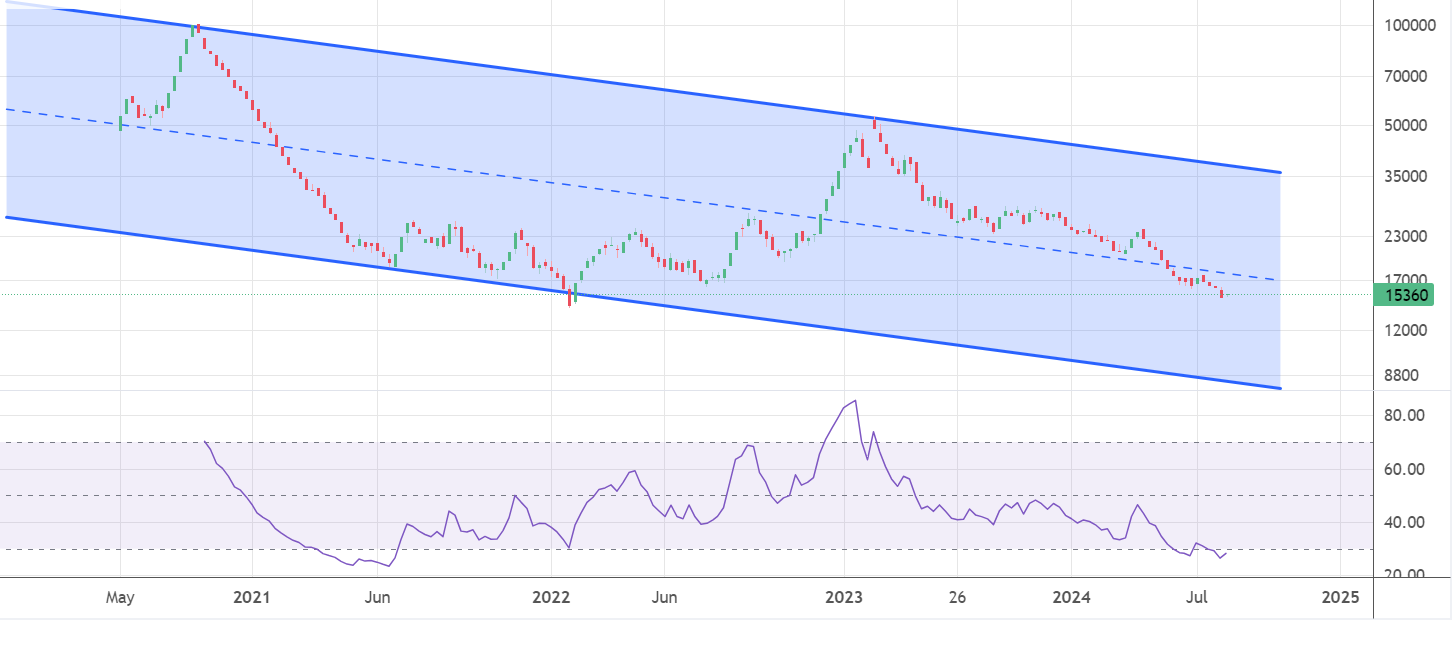Screen dimensions: 1454x646
Task: Select the 2023 year label on time axis
Action: coord(843,598)
